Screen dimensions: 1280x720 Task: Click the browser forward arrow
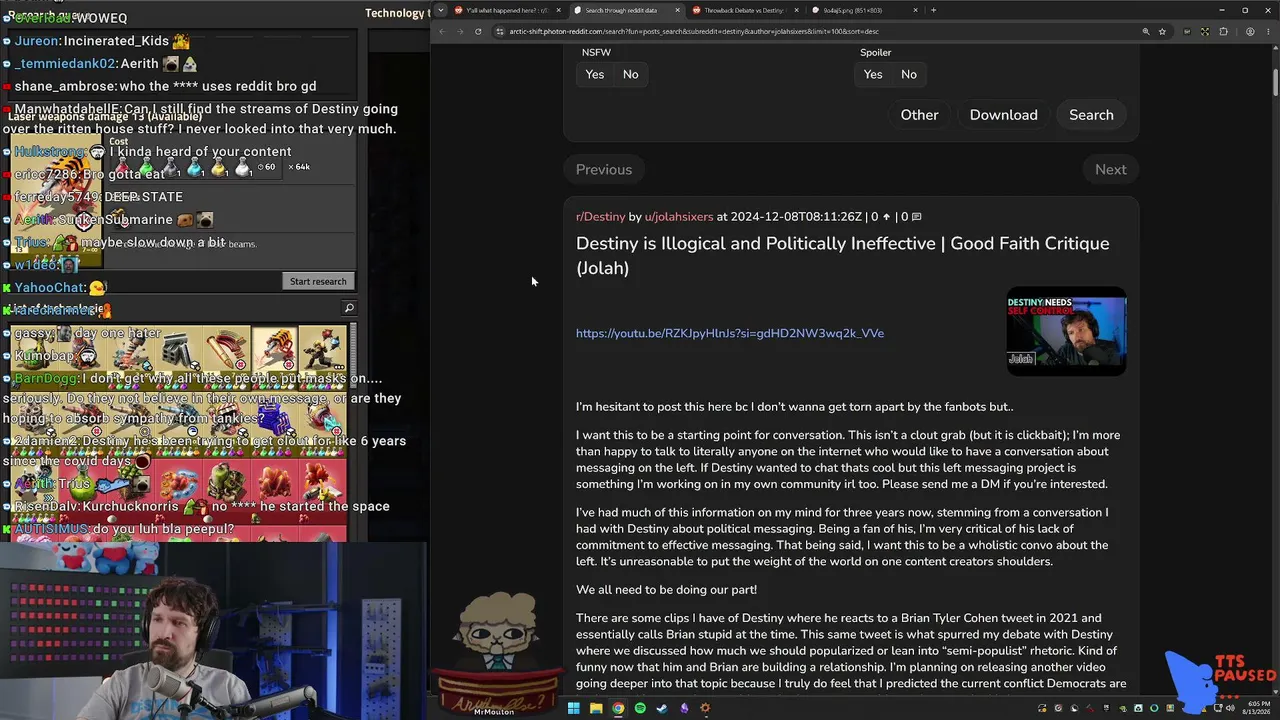461,31
